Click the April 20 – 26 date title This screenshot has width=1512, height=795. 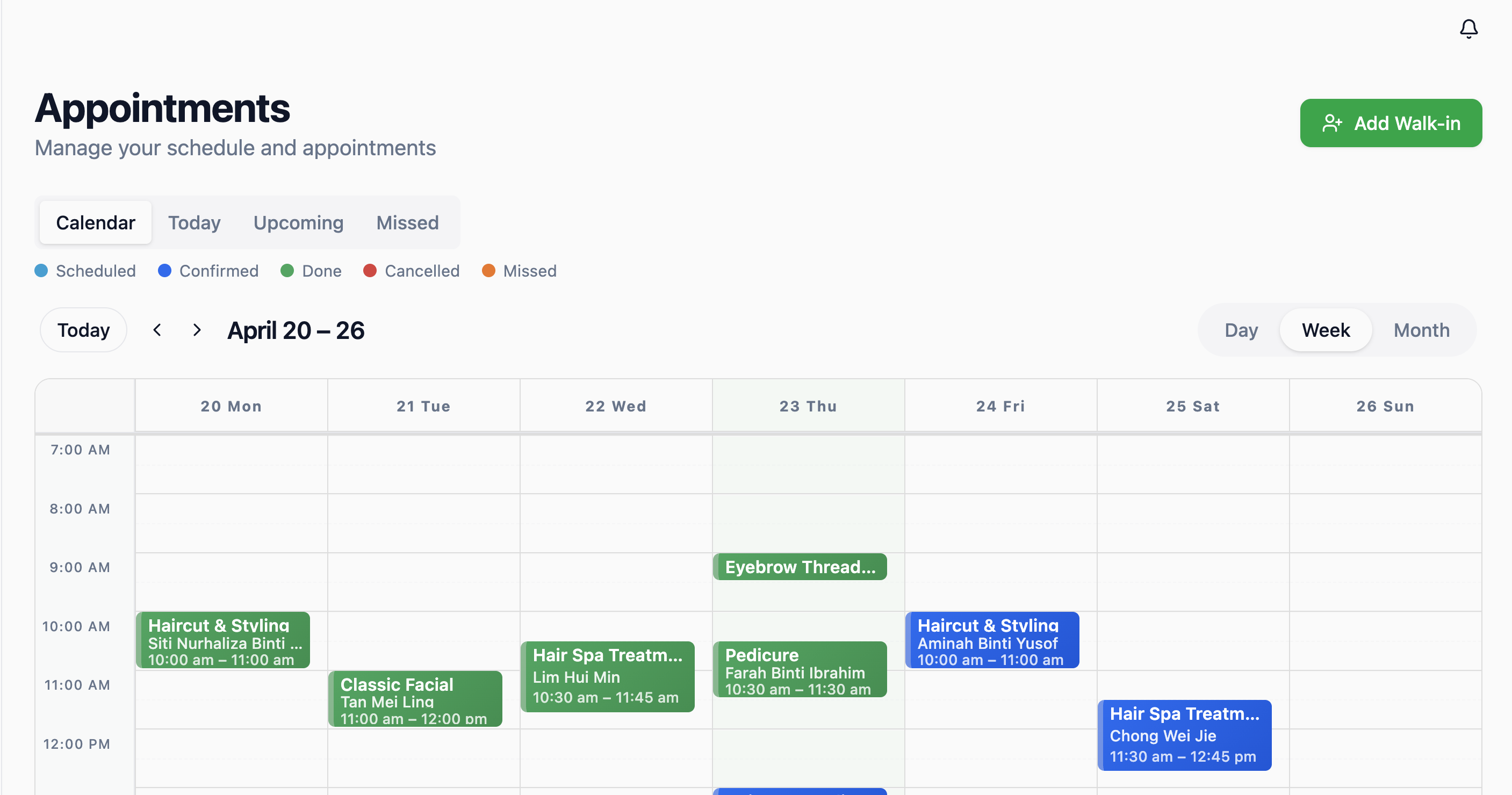[296, 331]
